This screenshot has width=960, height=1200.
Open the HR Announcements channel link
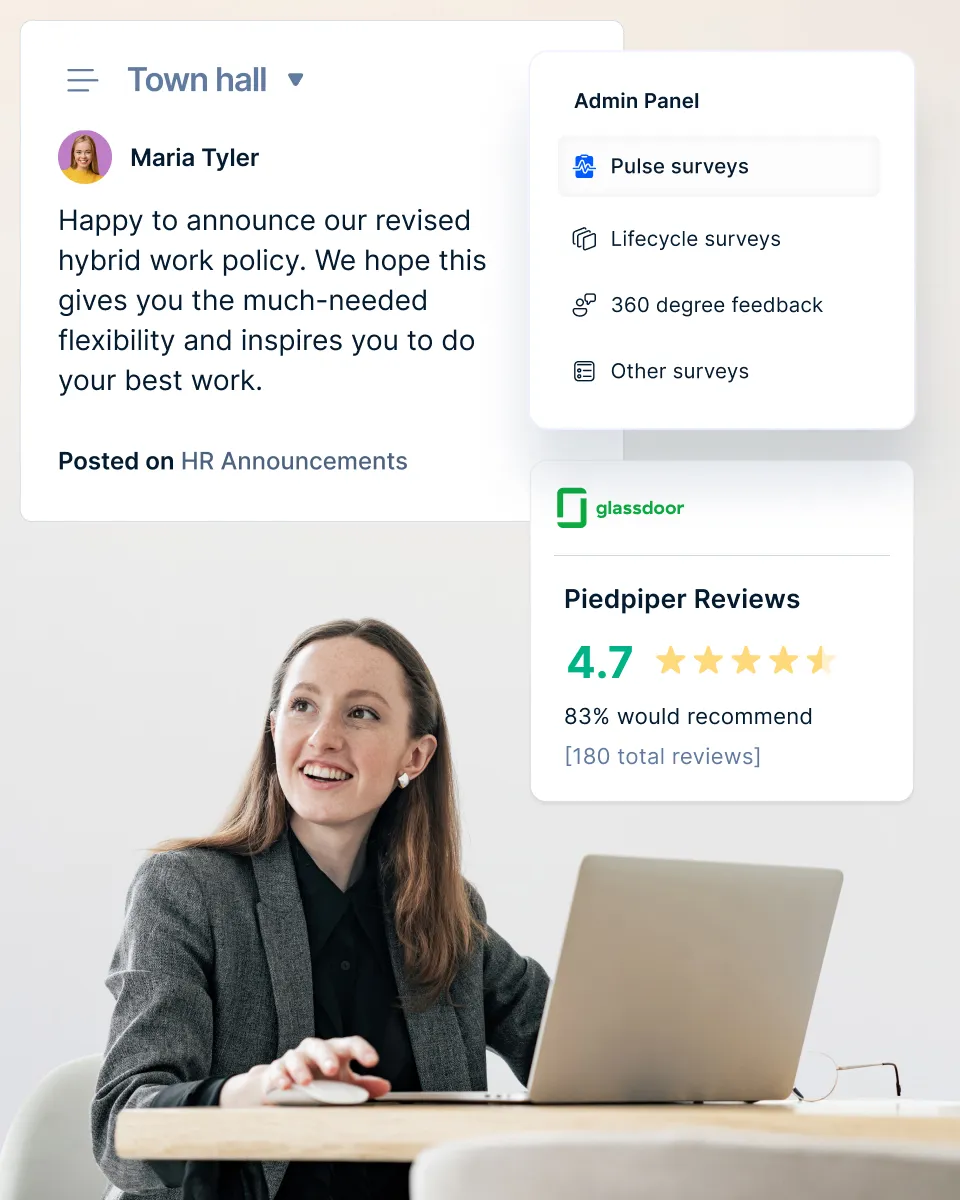click(294, 461)
